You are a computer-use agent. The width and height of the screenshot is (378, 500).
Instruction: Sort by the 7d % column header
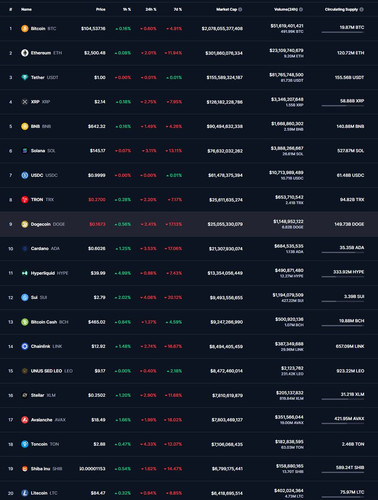coord(178,9)
